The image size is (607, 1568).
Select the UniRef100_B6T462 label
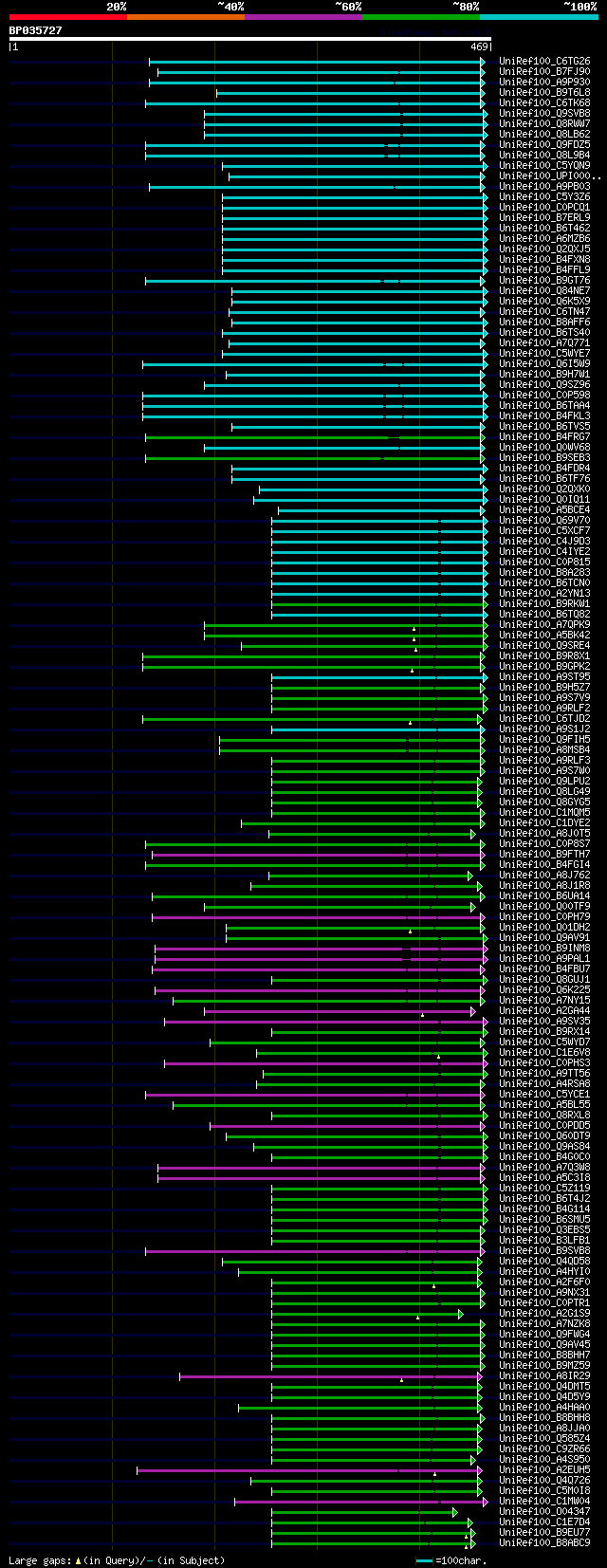[544, 228]
